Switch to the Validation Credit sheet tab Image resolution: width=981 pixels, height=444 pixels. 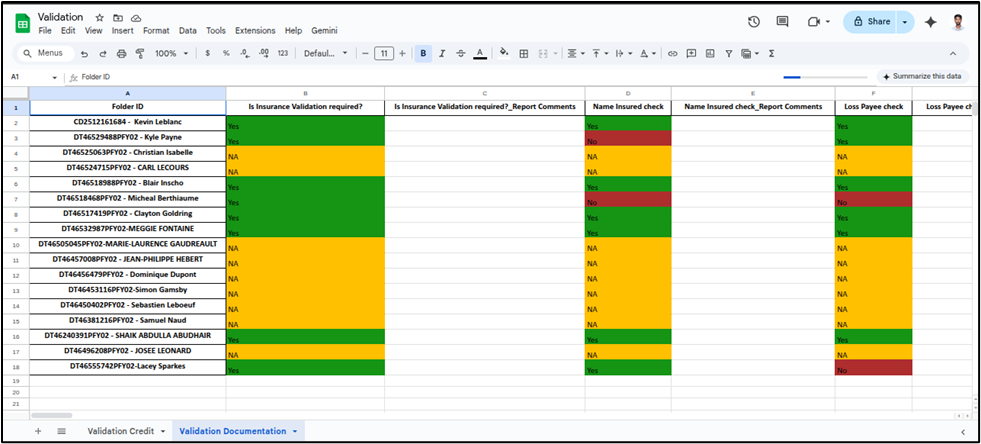120,431
